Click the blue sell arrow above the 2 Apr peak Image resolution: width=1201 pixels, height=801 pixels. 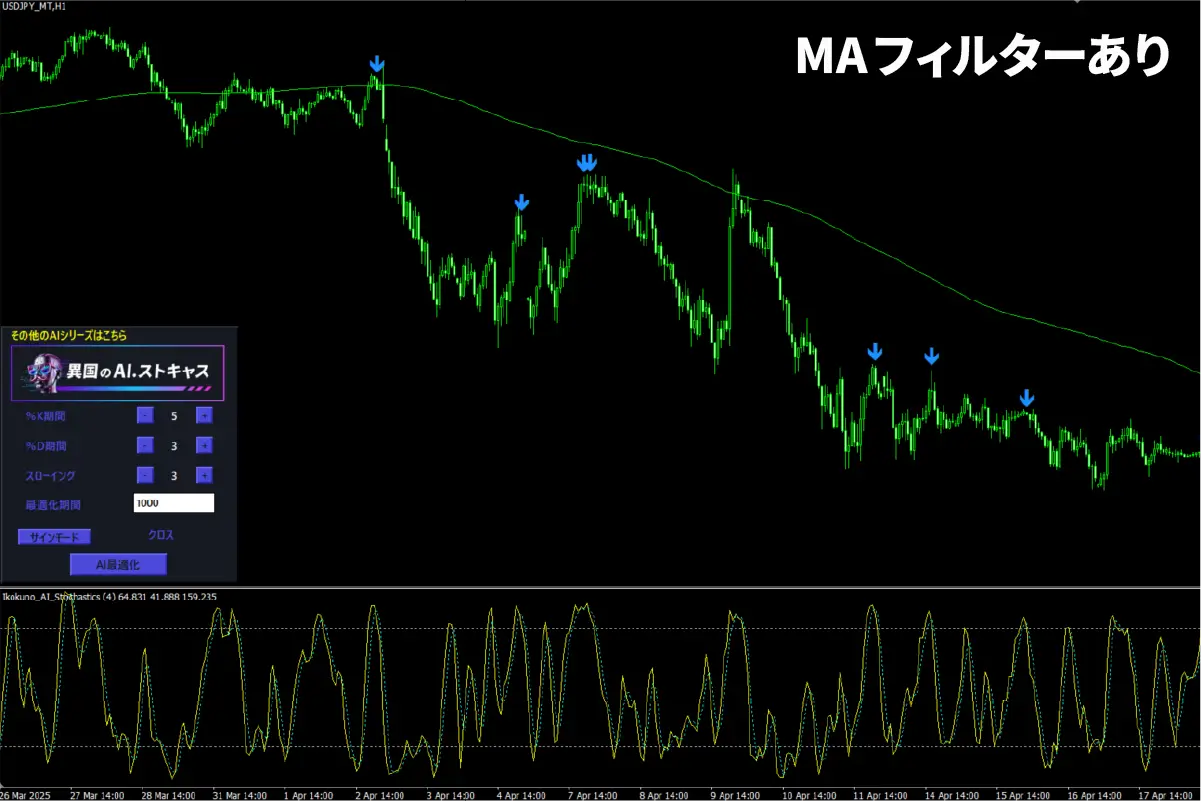[376, 65]
